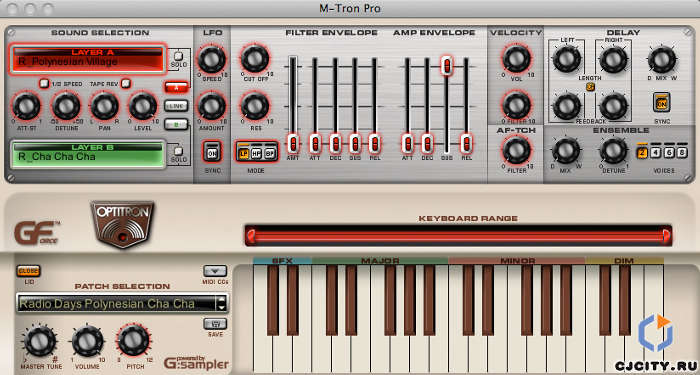Screen dimensions: 700x375
Task: Click the MAJOR keyboard zone label
Action: click(380, 261)
